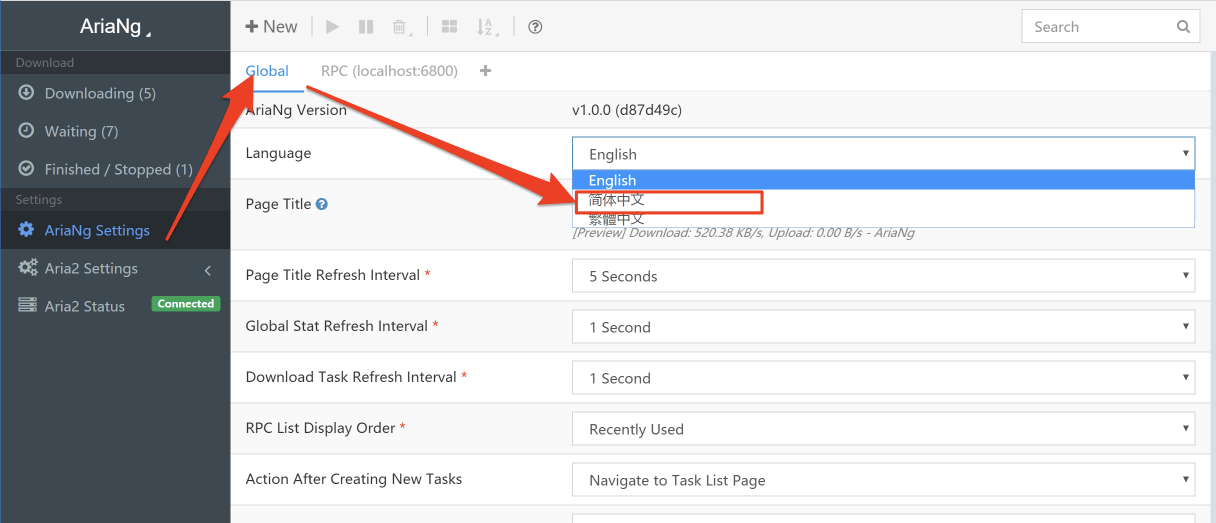Viewport: 1216px width, 523px height.
Task: Open the select-all grid icon menu
Action: tap(450, 27)
